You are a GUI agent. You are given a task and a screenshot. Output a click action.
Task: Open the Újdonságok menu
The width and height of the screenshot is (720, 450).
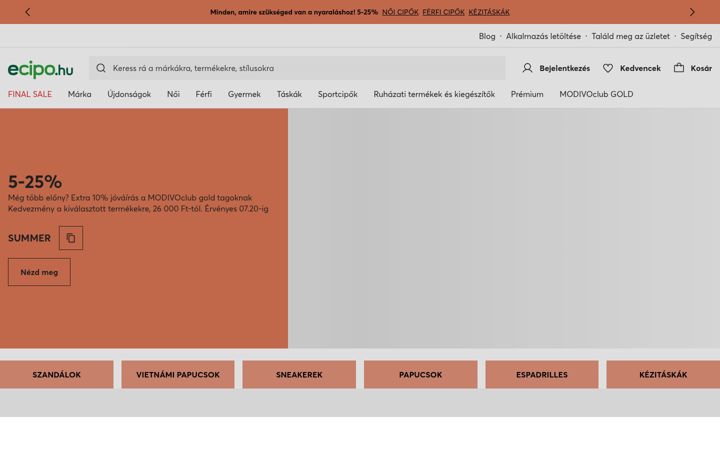tap(129, 94)
